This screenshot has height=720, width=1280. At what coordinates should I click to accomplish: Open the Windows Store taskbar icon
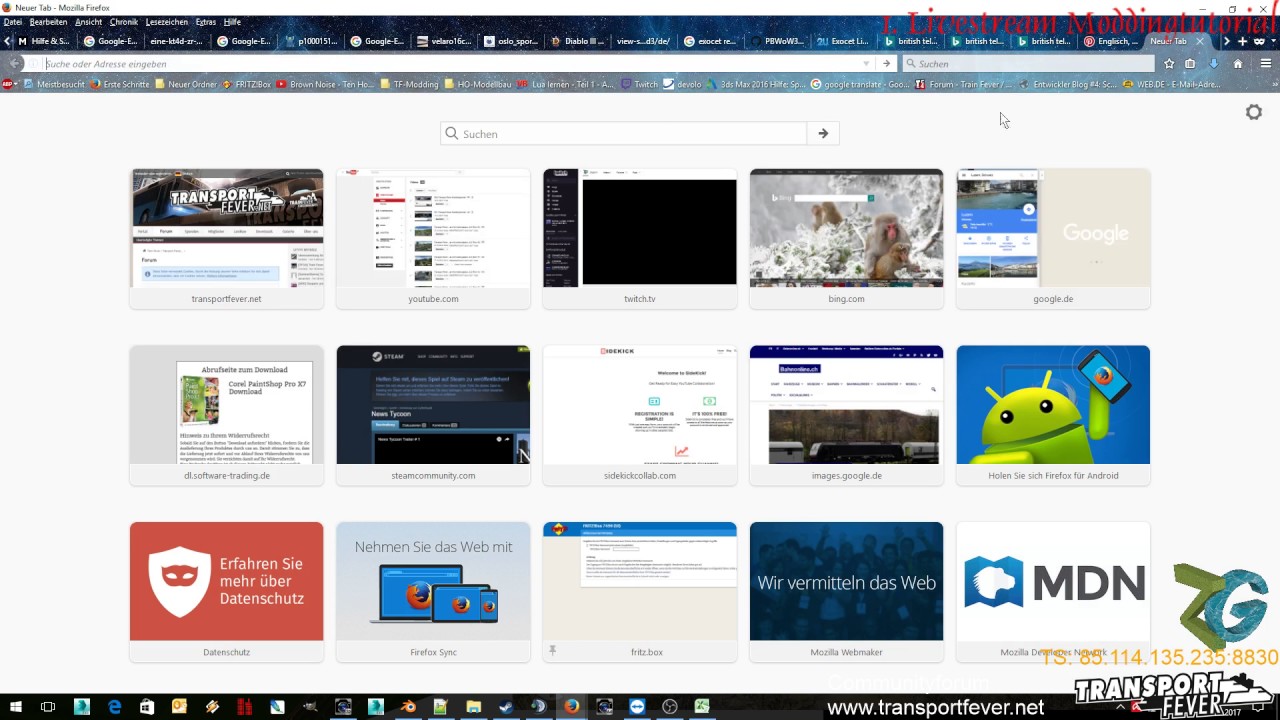point(147,707)
